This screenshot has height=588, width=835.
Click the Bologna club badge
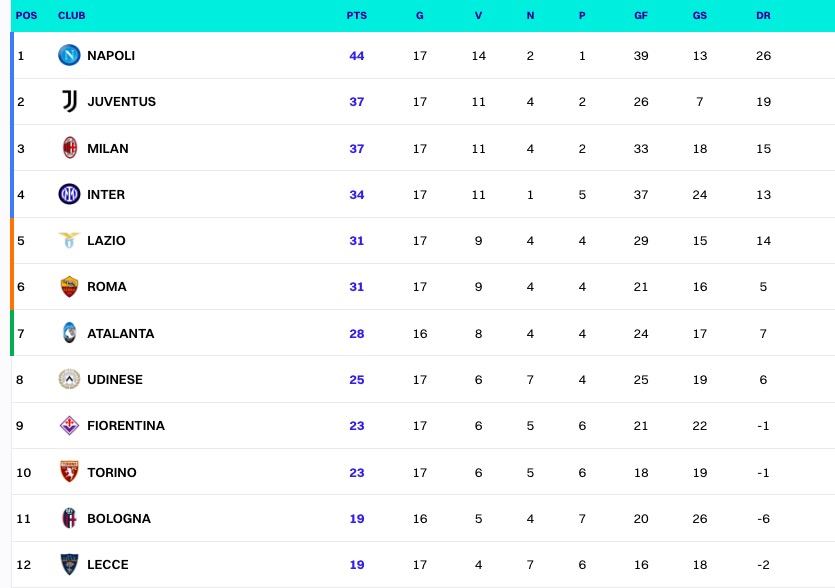[69, 519]
